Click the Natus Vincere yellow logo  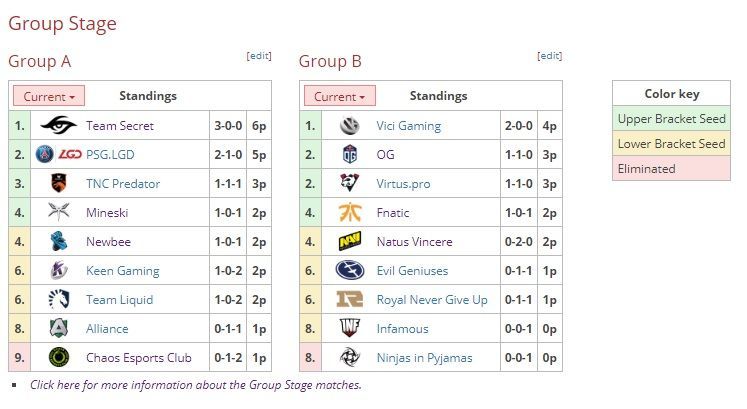350,241
